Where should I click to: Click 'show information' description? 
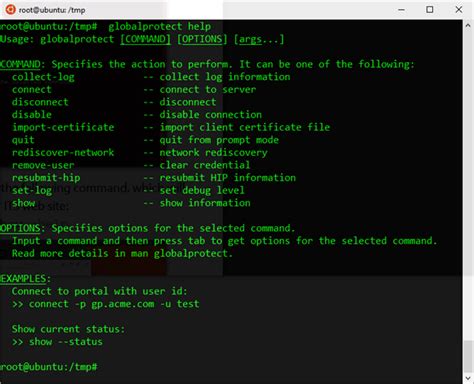205,203
